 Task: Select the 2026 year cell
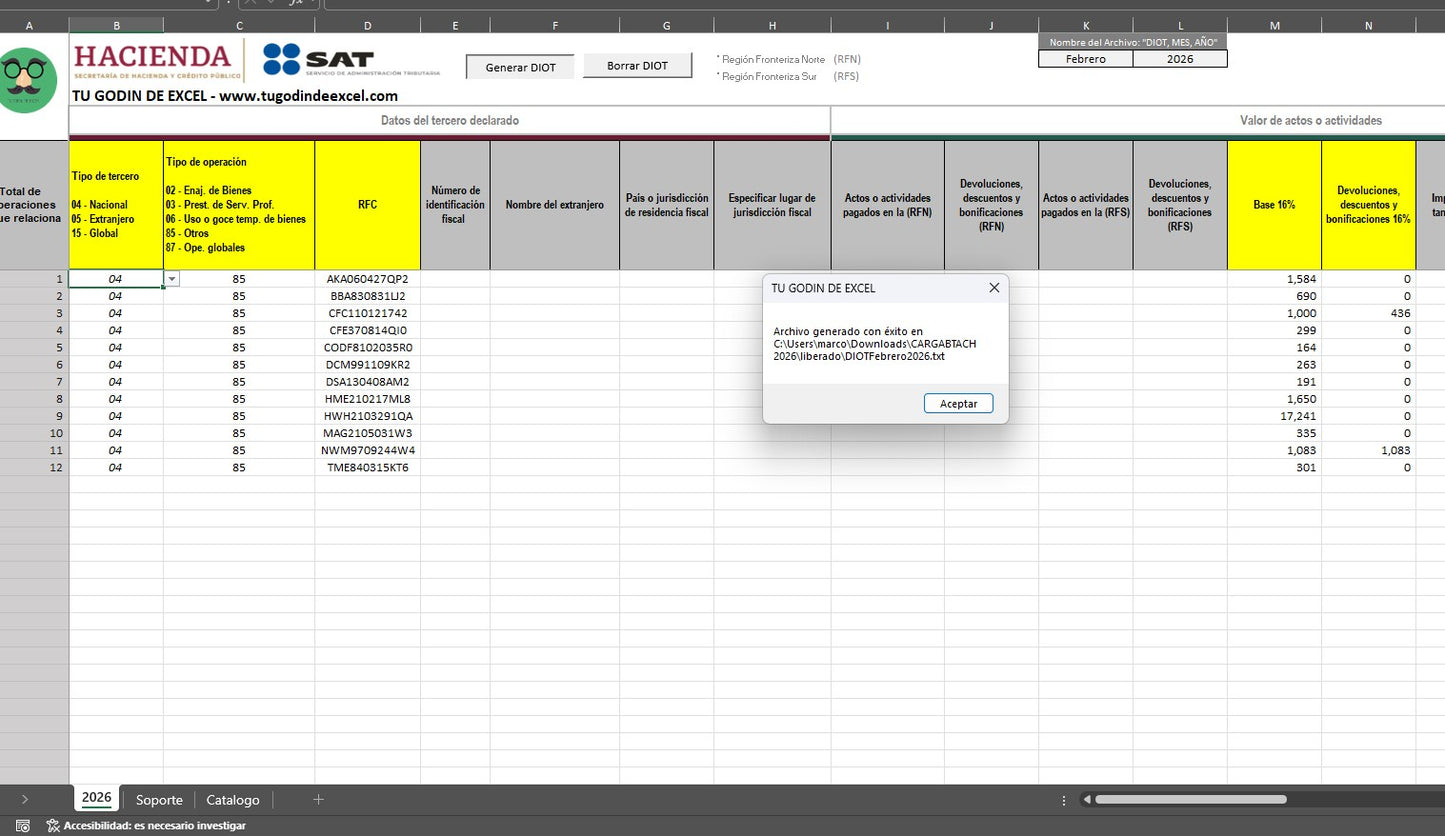(1180, 59)
